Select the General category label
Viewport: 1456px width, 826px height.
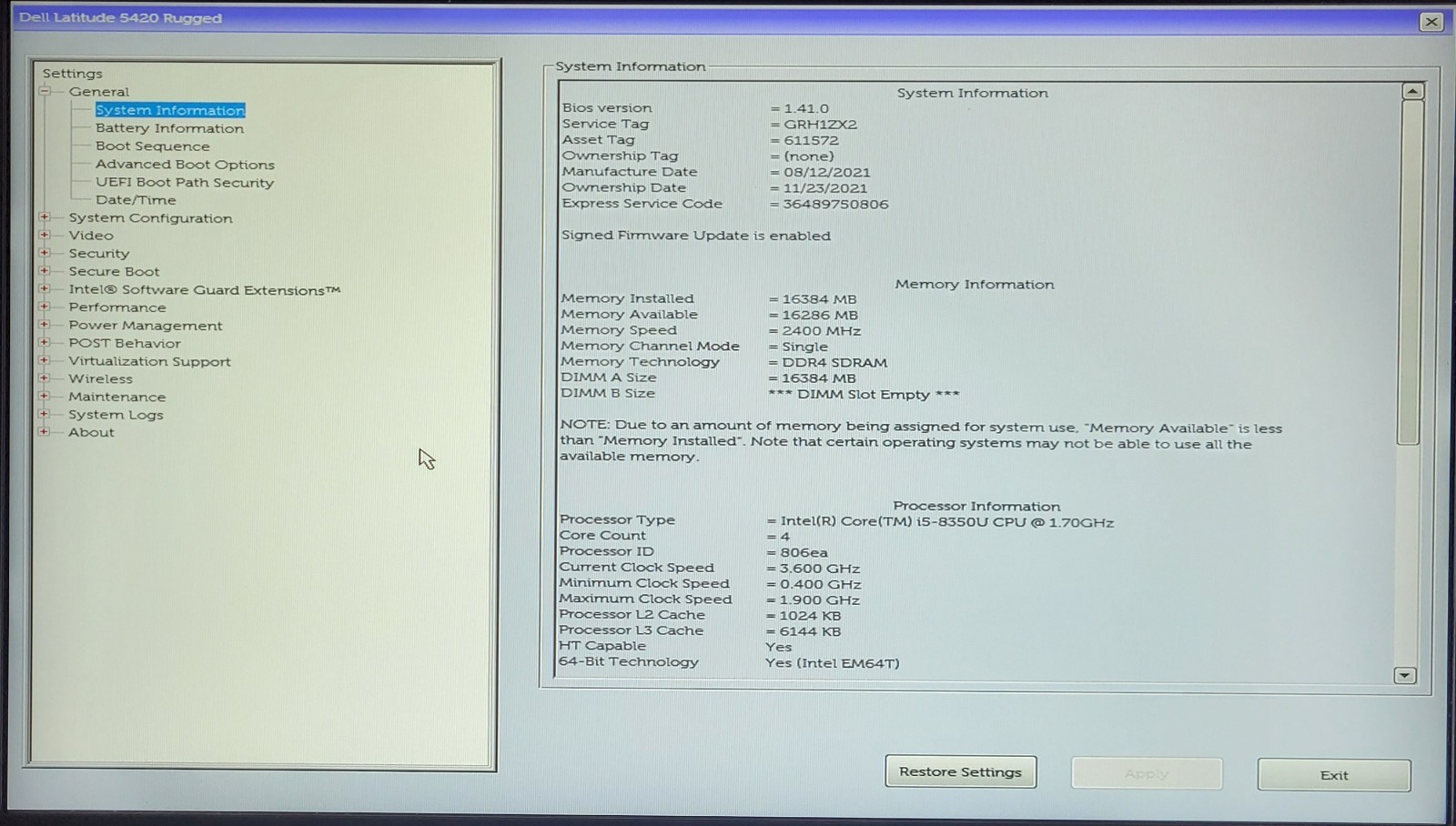tap(99, 92)
